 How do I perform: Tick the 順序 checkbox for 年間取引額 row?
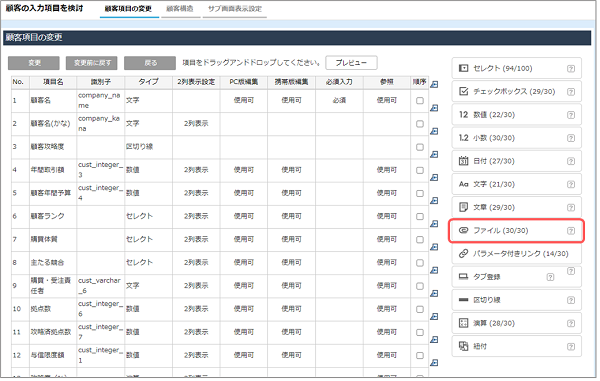click(420, 170)
